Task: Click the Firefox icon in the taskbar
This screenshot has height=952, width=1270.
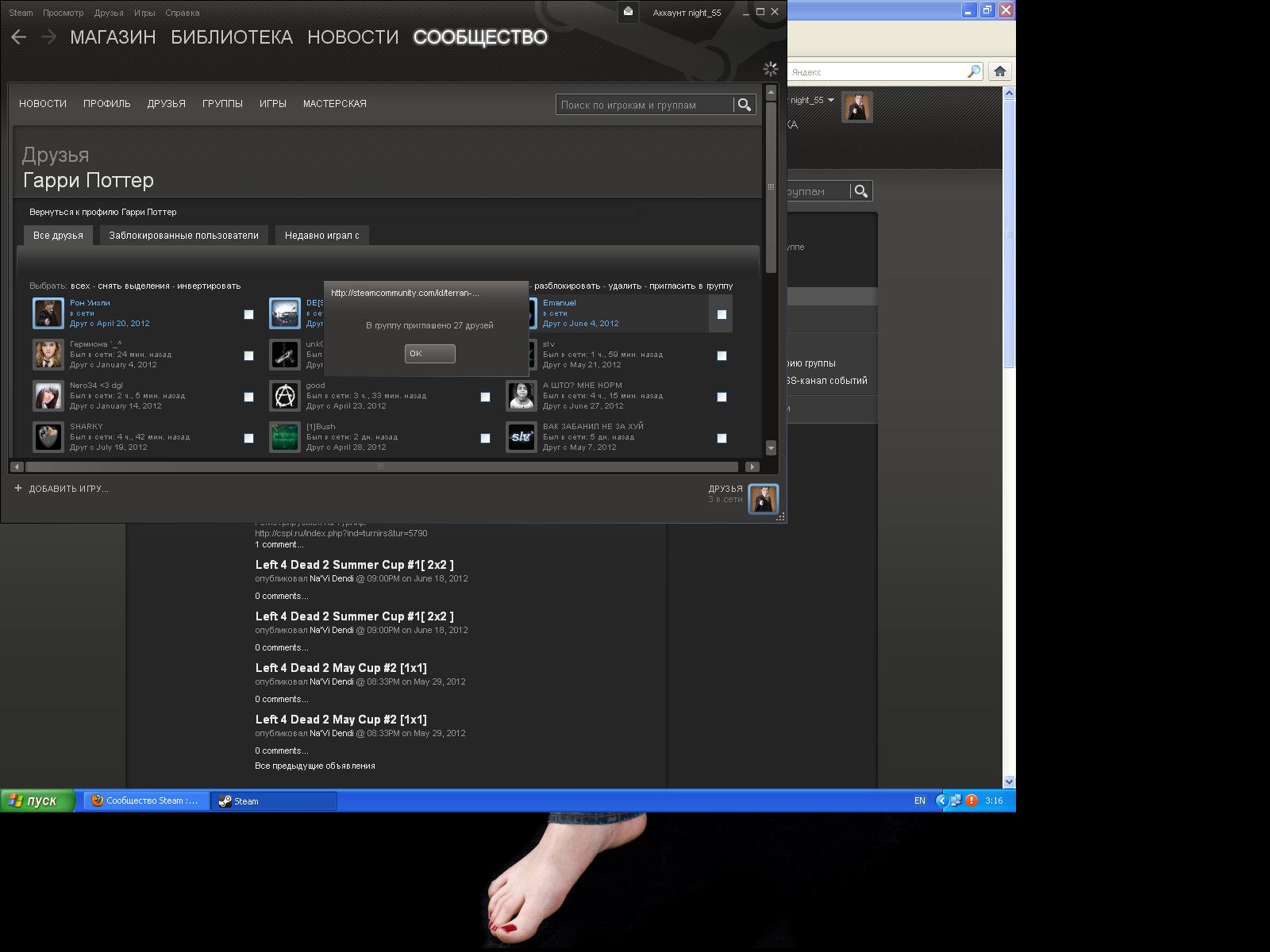Action: click(x=97, y=800)
